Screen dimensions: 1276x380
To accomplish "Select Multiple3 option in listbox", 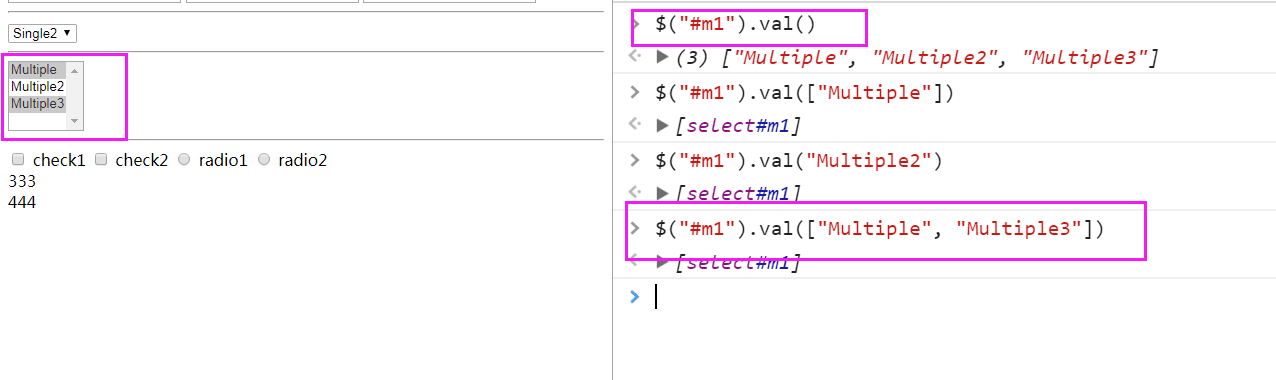I will (38, 104).
